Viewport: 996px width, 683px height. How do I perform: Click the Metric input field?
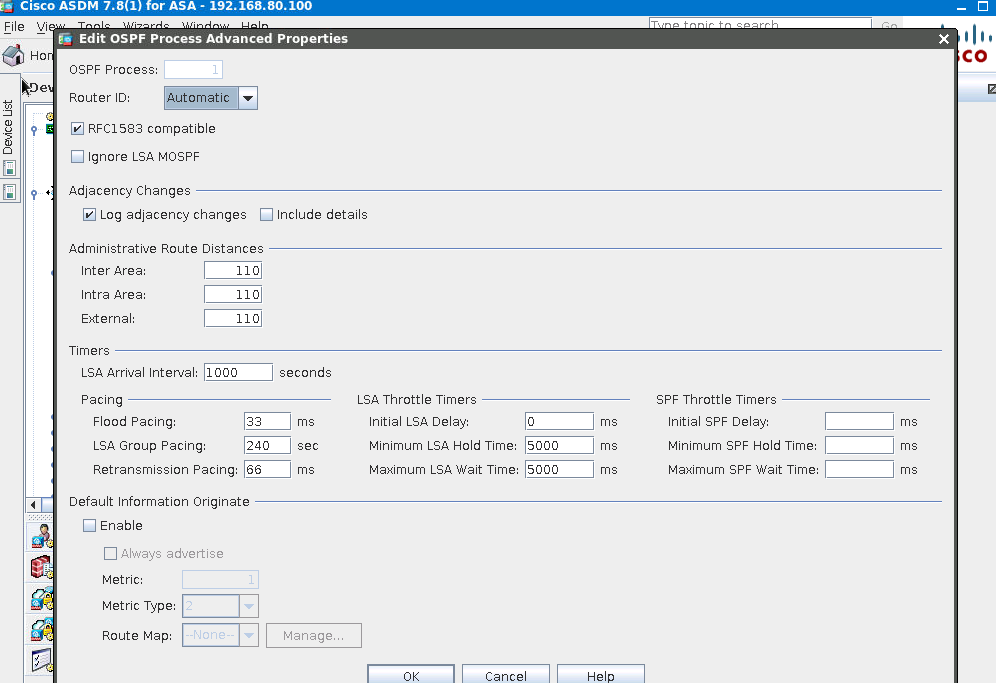pyautogui.click(x=220, y=579)
